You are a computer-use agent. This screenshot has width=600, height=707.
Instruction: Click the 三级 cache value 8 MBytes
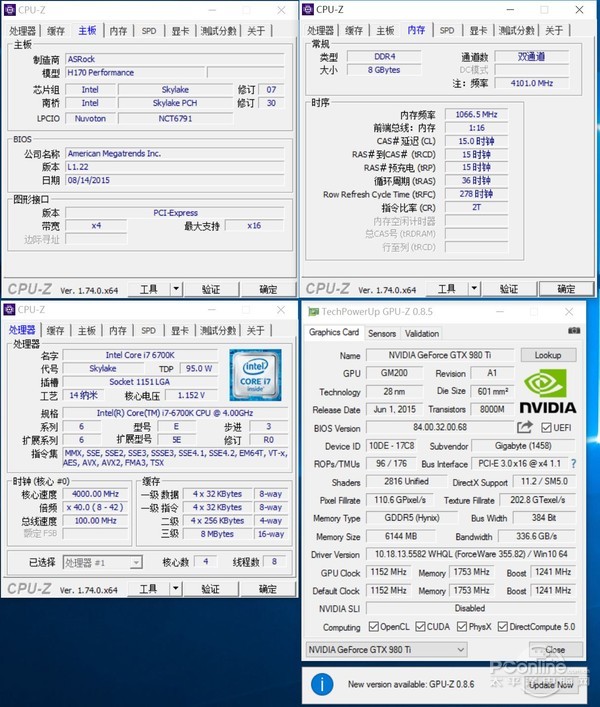[217, 534]
